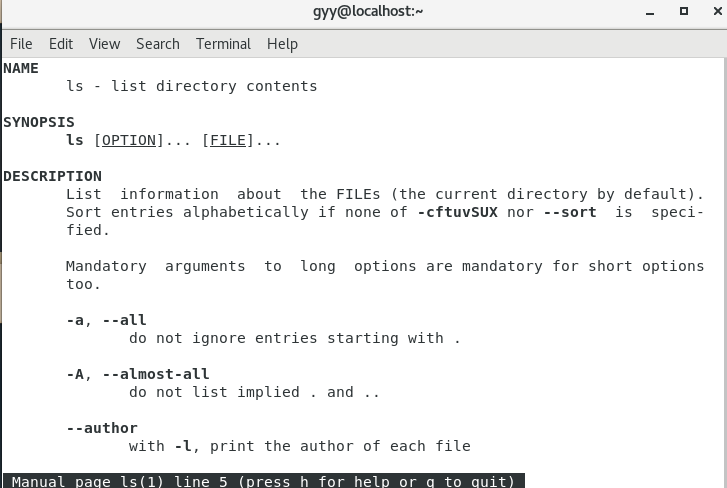This screenshot has width=727, height=488.
Task: Click the SYNOPSIS section heading
Action: (x=39, y=122)
